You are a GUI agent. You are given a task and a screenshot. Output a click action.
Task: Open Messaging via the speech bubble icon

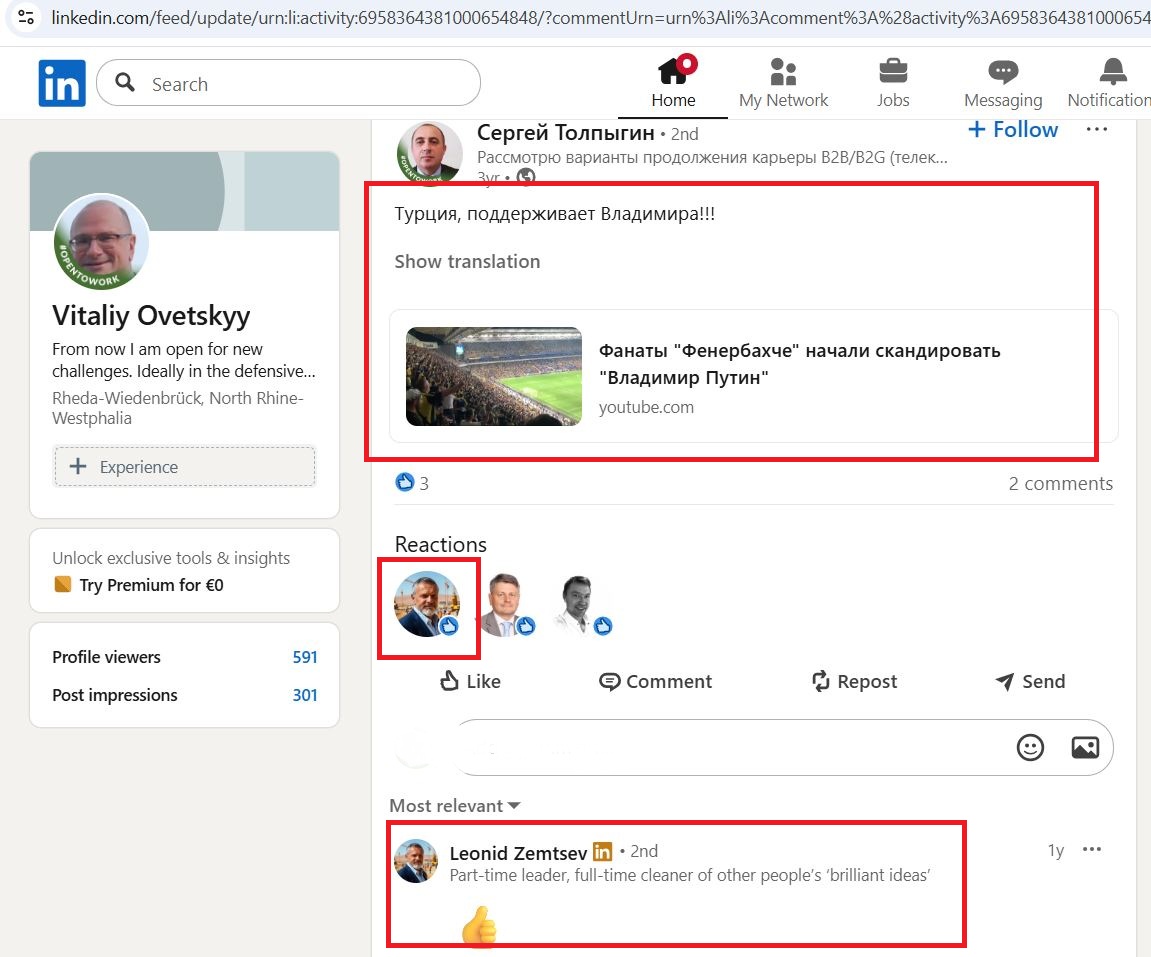click(x=1002, y=72)
